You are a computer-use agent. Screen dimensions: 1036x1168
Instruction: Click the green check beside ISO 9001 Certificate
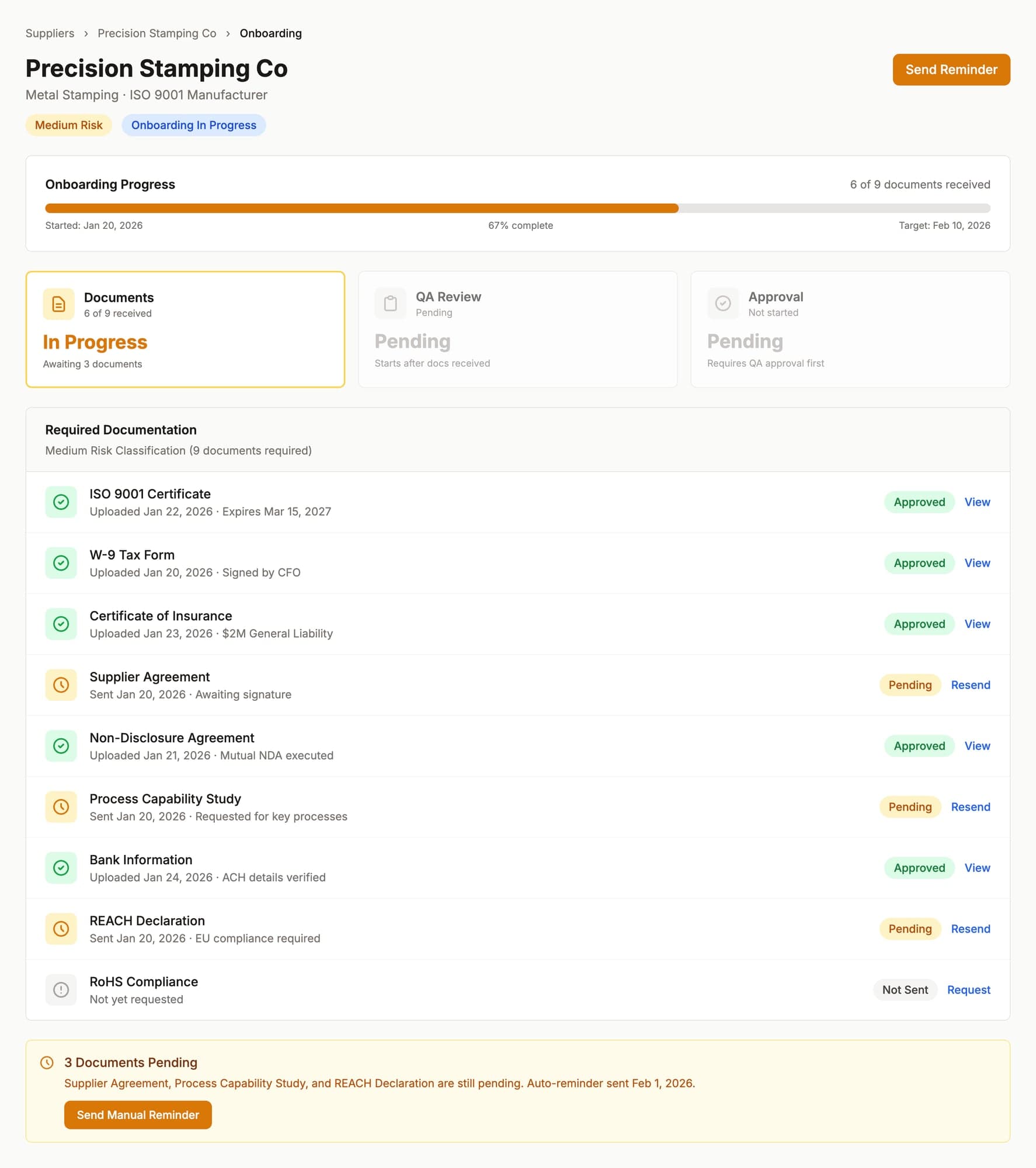(61, 502)
